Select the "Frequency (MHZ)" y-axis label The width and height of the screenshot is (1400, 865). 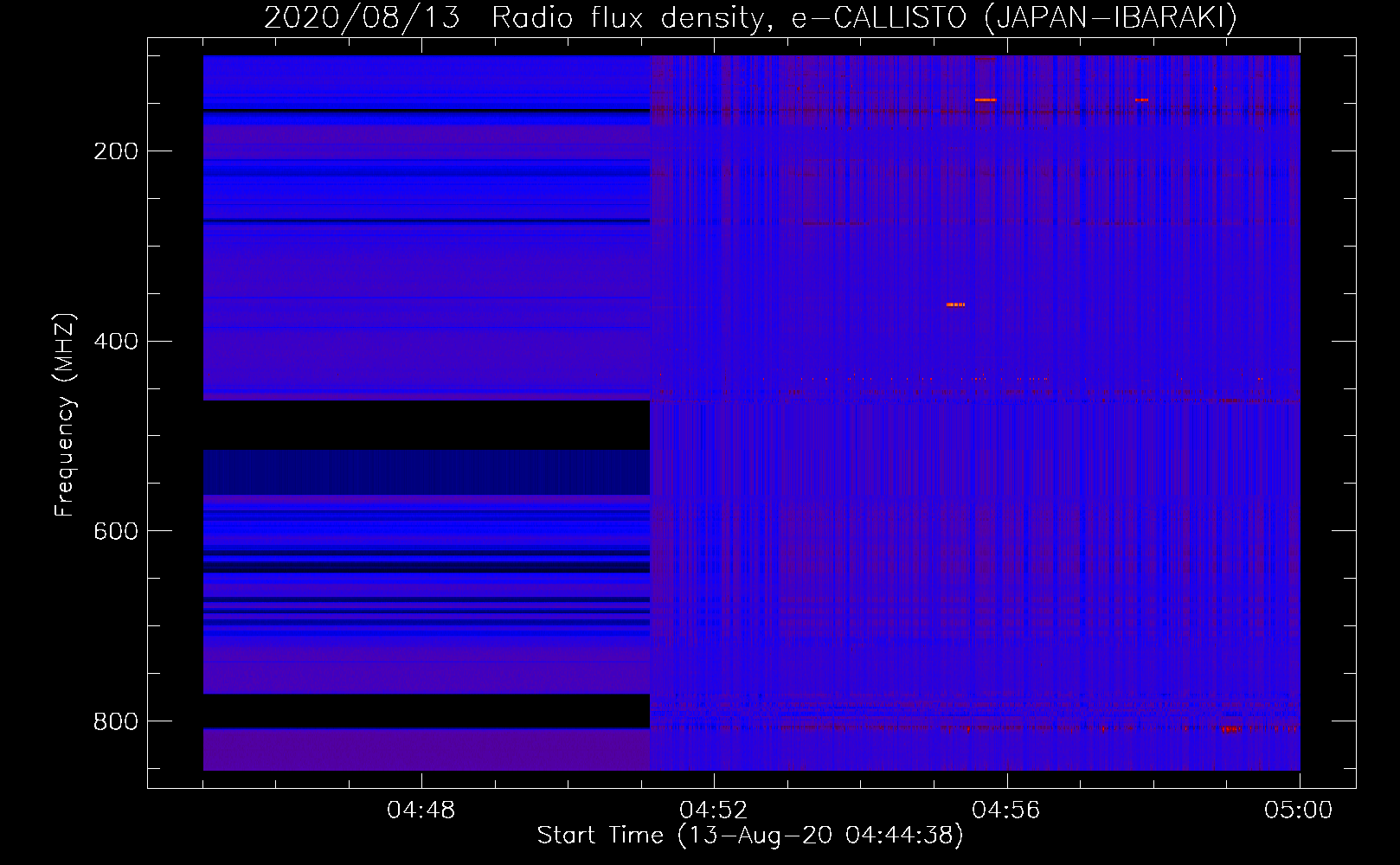click(x=65, y=414)
